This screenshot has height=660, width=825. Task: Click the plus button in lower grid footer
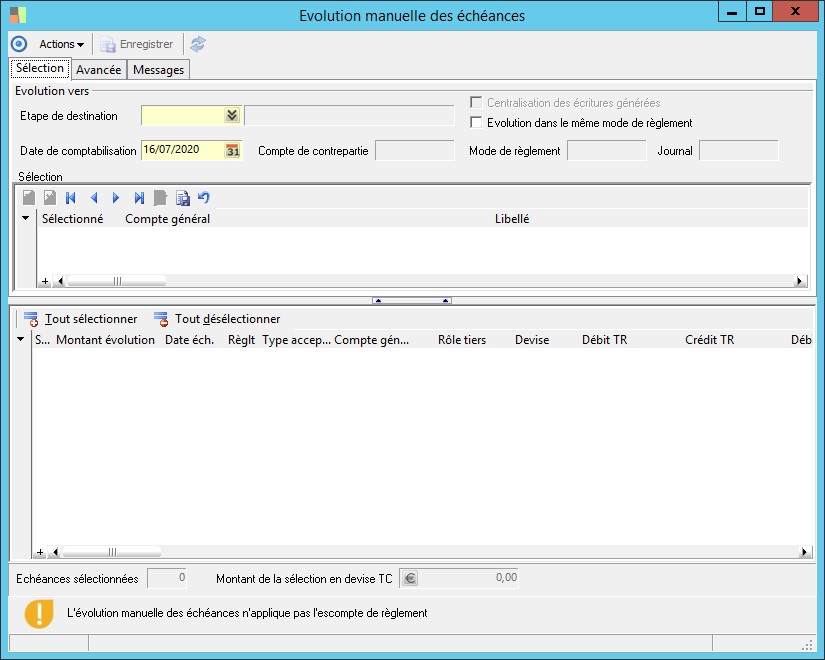click(x=40, y=552)
